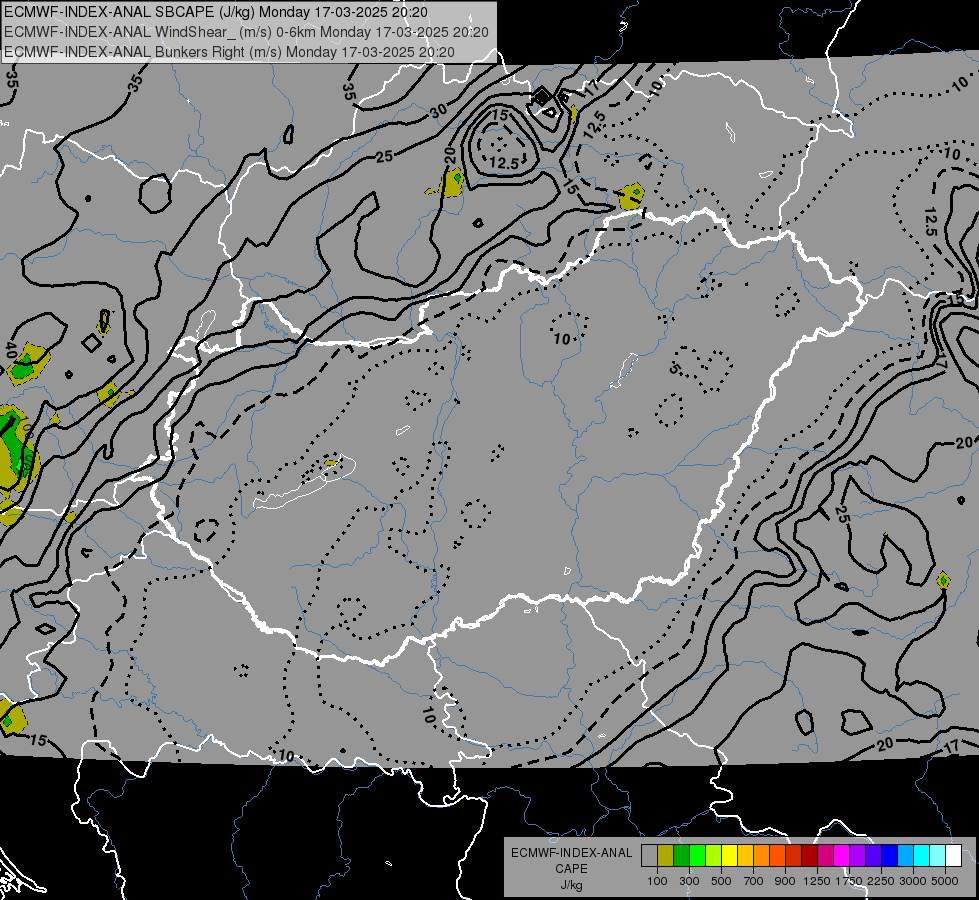Click the CAPE label in the legend
The height and width of the screenshot is (900, 979).
(x=571, y=869)
